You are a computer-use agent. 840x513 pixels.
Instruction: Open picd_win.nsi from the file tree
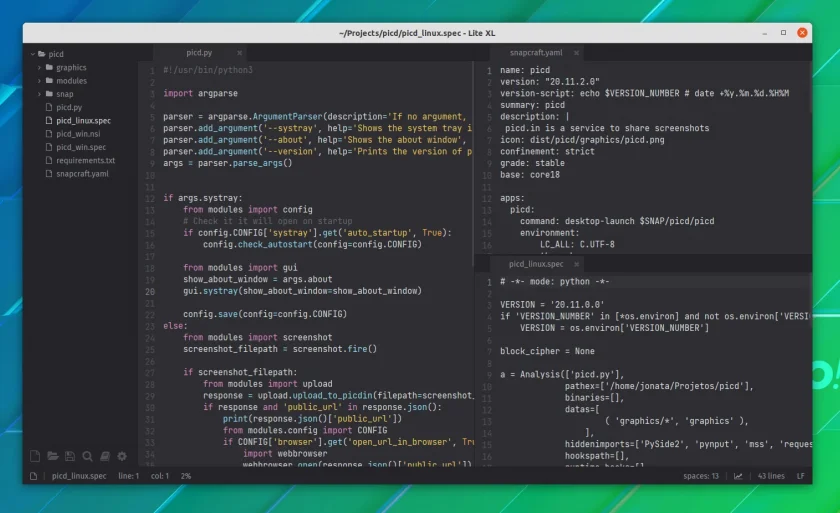(x=78, y=134)
